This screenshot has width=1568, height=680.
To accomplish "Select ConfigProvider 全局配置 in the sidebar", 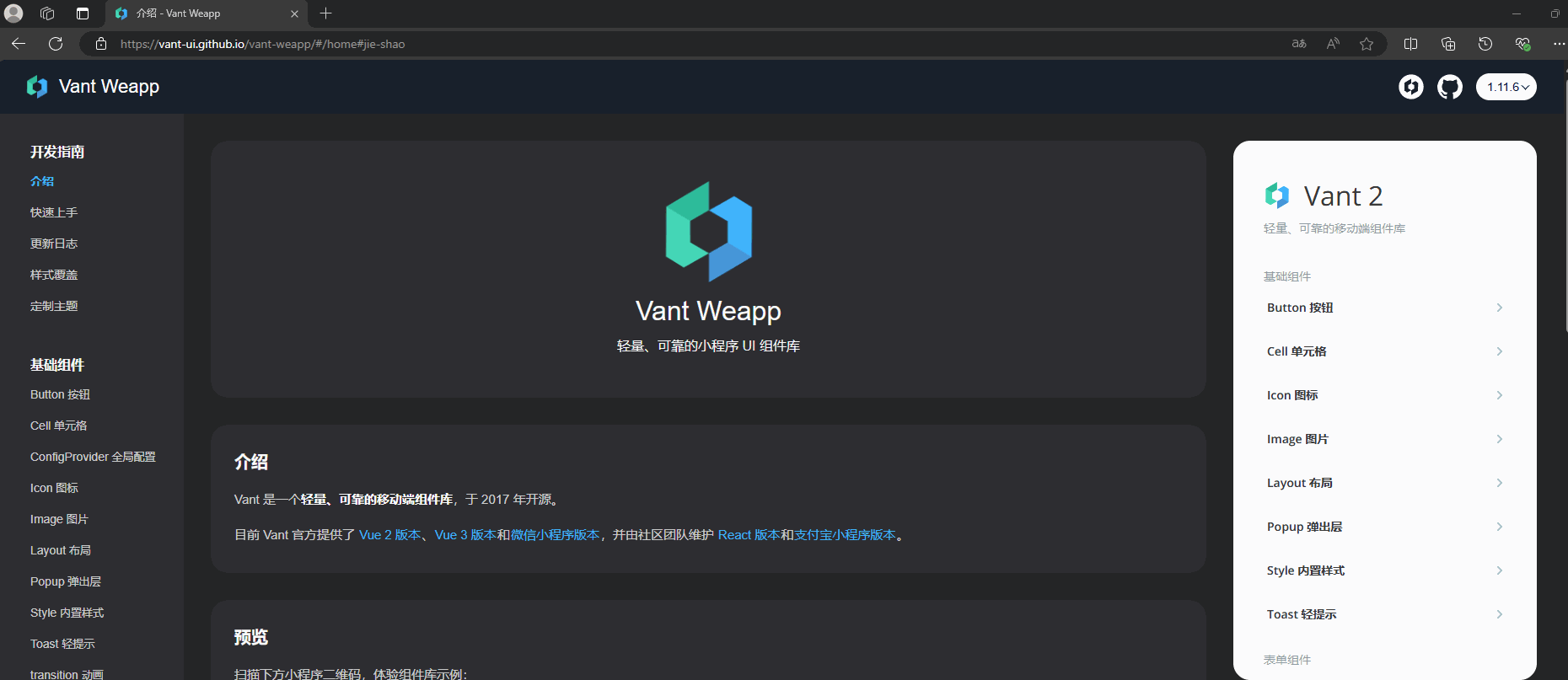I will coord(93,457).
